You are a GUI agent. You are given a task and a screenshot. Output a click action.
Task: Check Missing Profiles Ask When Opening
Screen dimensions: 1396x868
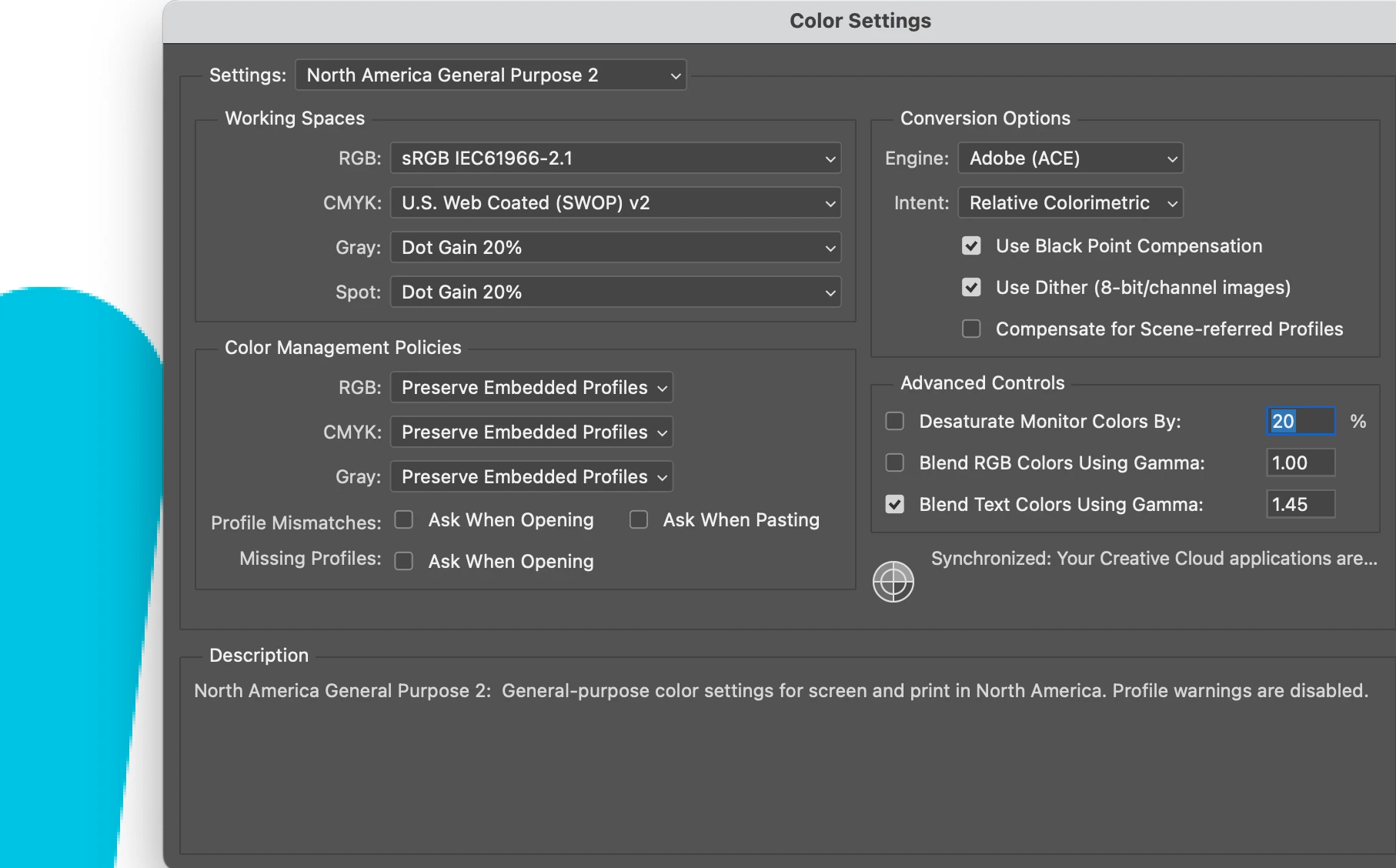404,562
